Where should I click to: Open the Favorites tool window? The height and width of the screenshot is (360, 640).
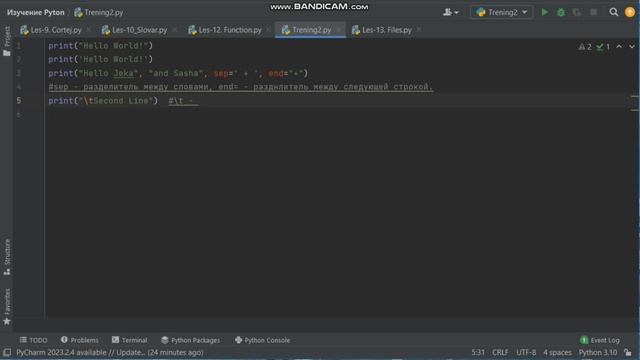7,307
